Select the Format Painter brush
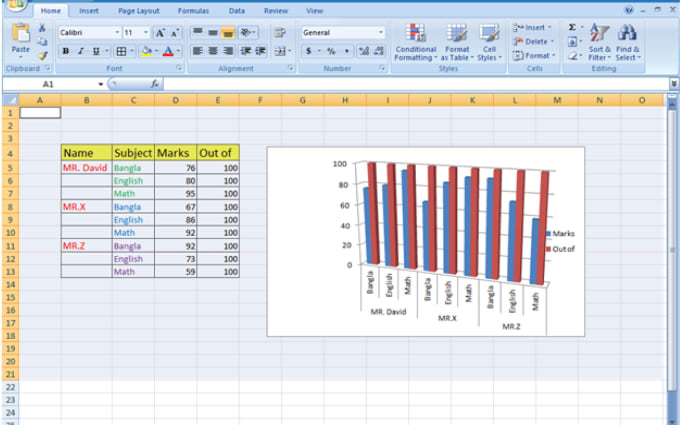 (x=42, y=56)
